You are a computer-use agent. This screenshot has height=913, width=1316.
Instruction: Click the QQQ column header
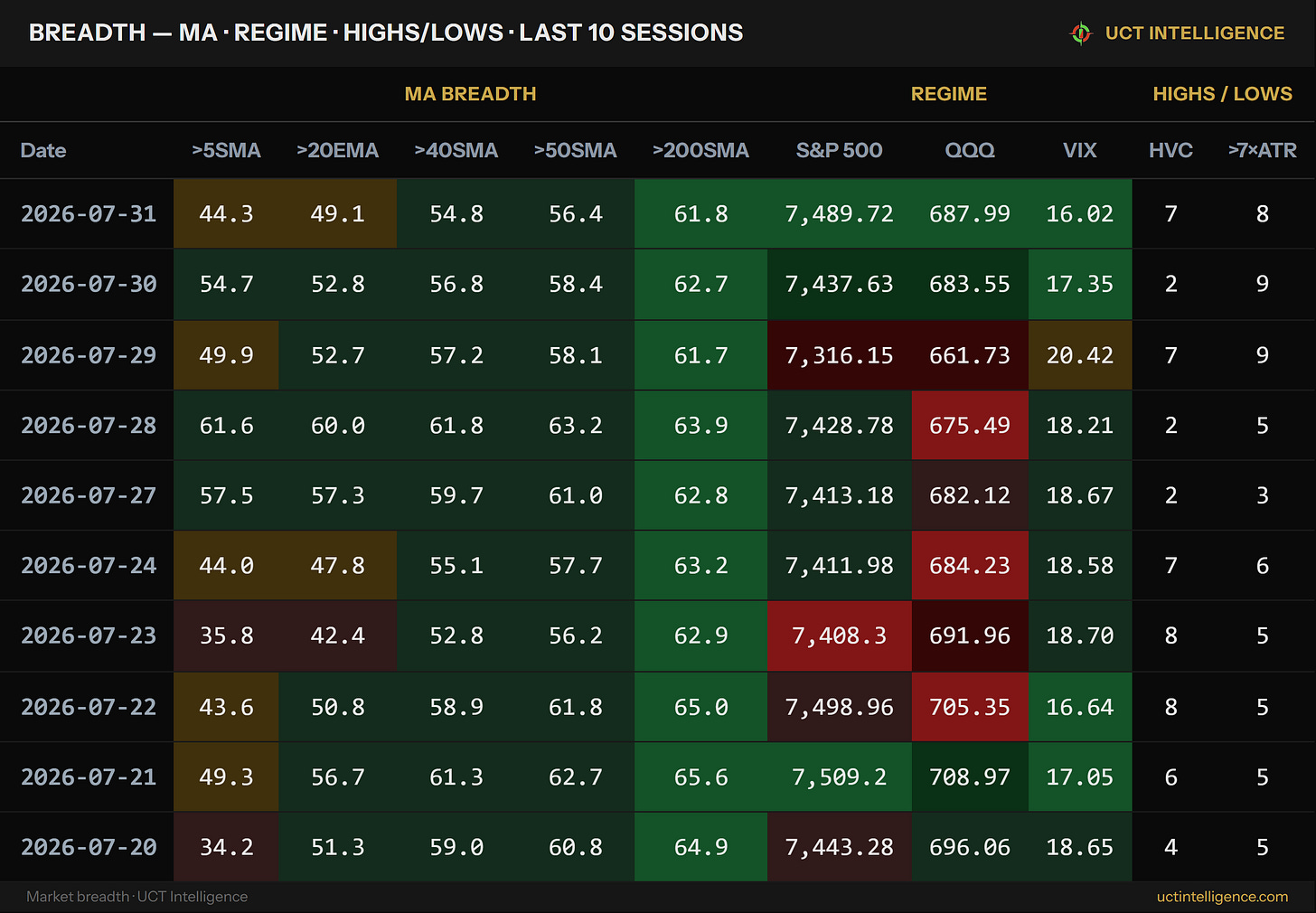tap(970, 151)
